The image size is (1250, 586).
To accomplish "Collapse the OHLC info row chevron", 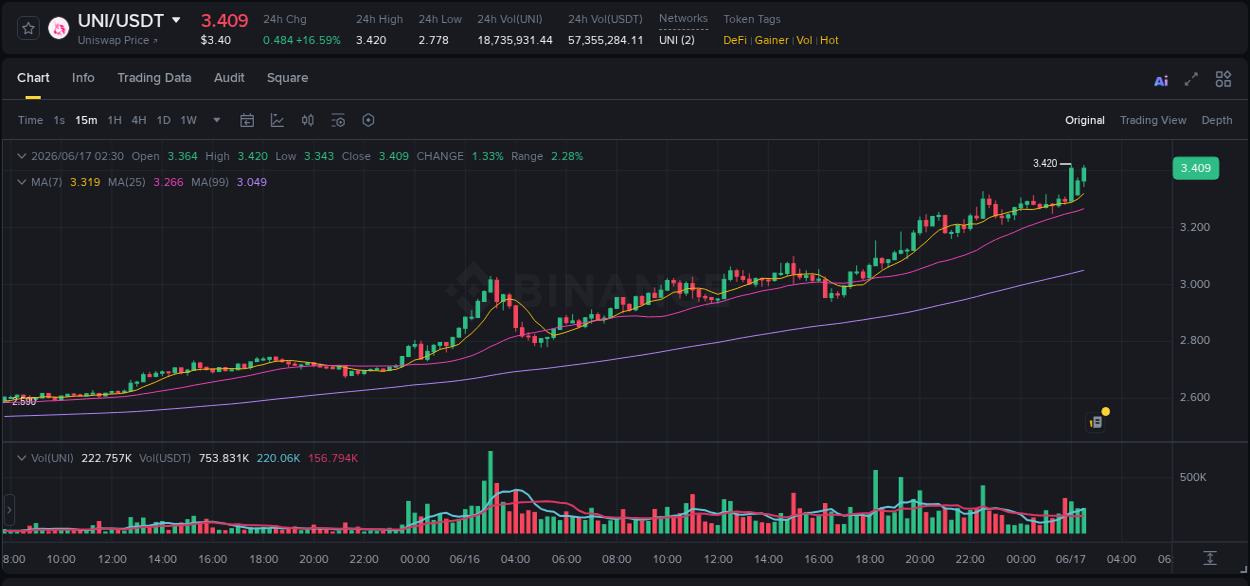I will [x=21, y=156].
